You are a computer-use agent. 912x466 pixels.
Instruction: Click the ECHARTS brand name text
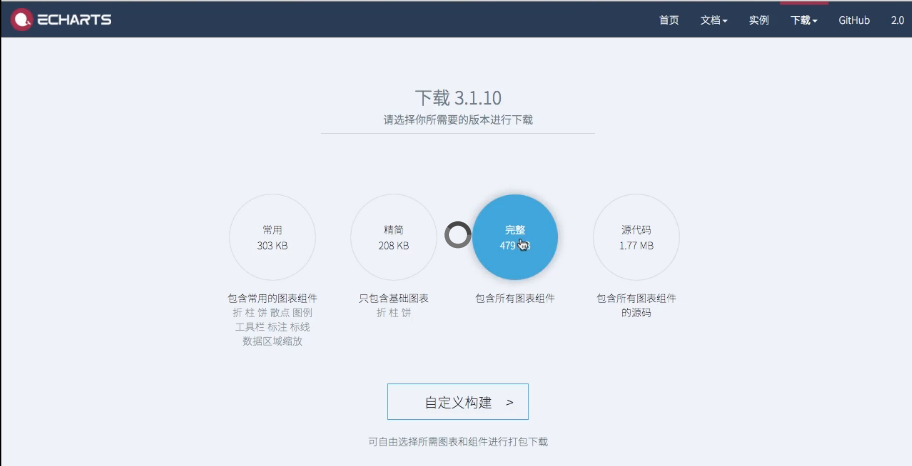click(74, 20)
